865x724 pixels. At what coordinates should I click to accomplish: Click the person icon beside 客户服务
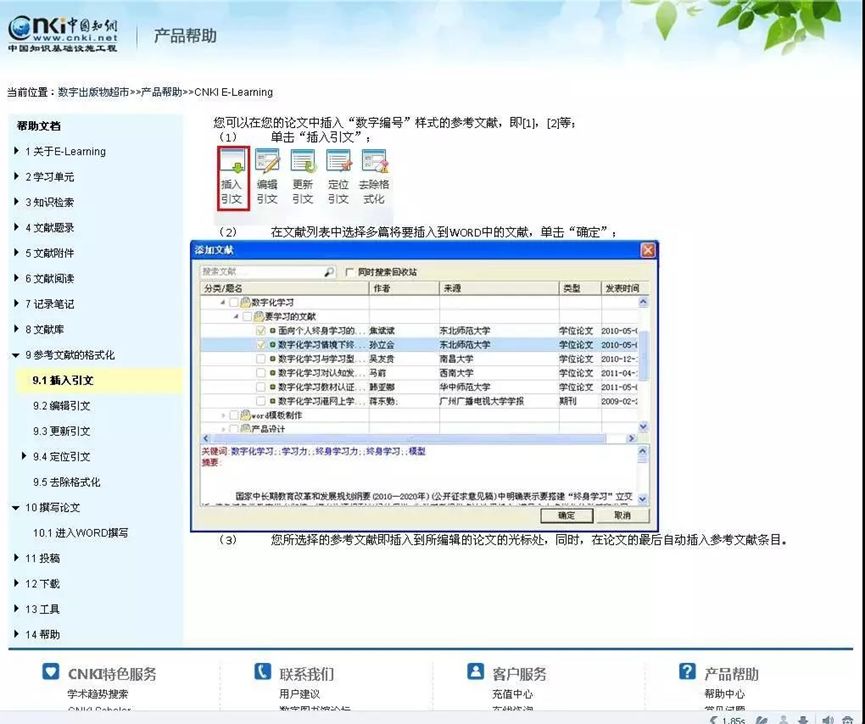(475, 672)
